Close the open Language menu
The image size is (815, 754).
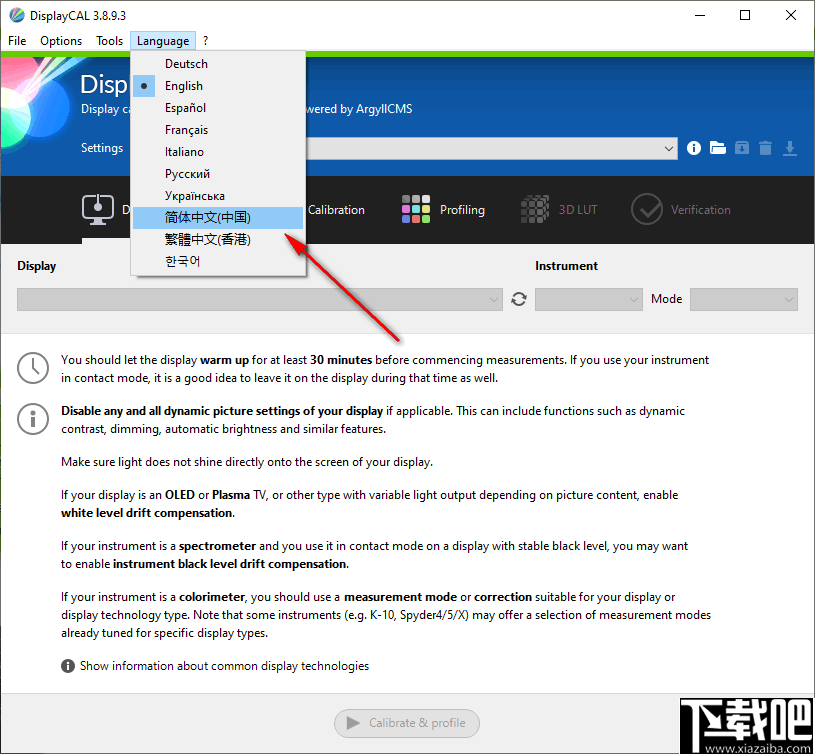tap(163, 41)
